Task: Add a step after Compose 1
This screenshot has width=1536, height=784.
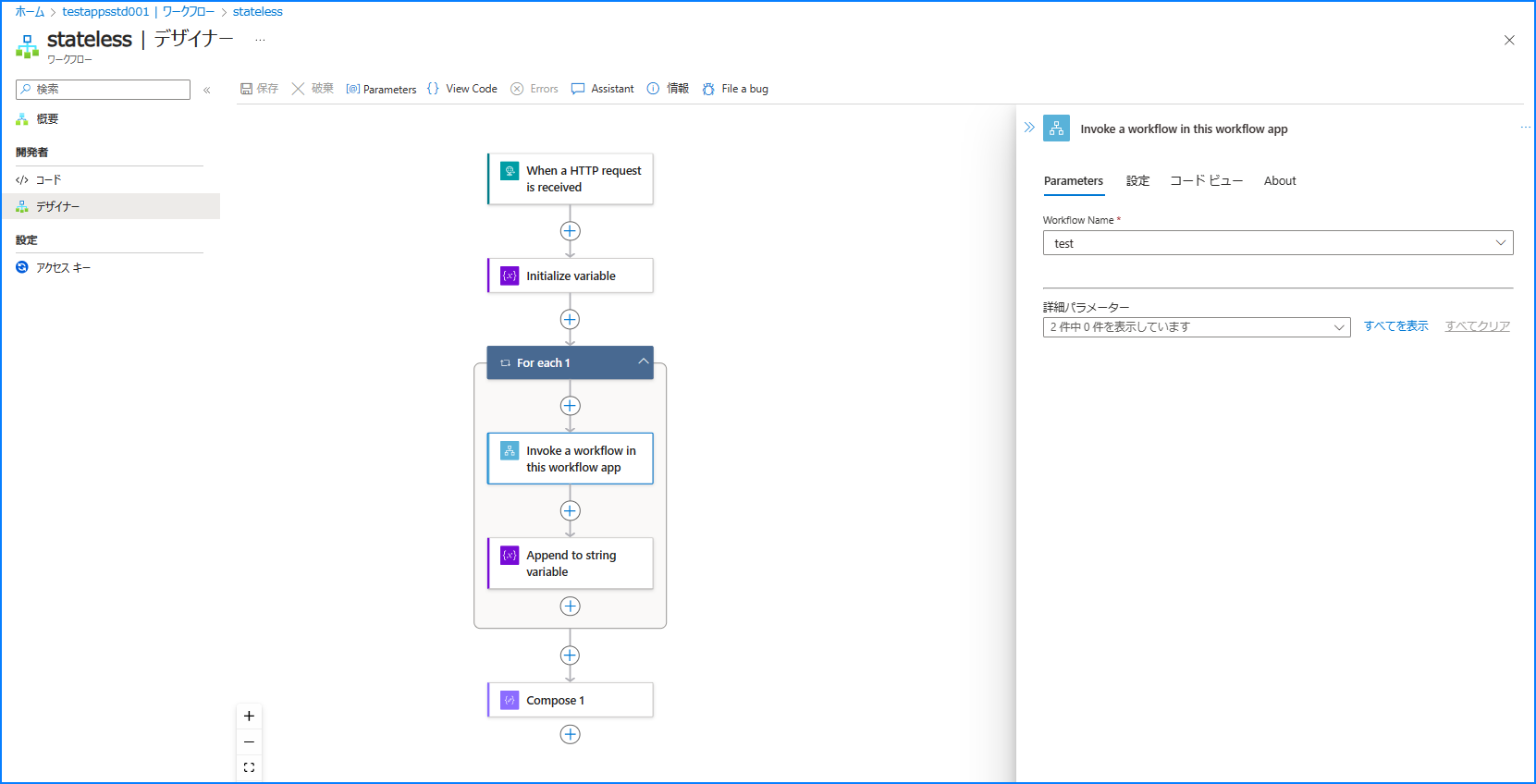Action: tap(571, 734)
